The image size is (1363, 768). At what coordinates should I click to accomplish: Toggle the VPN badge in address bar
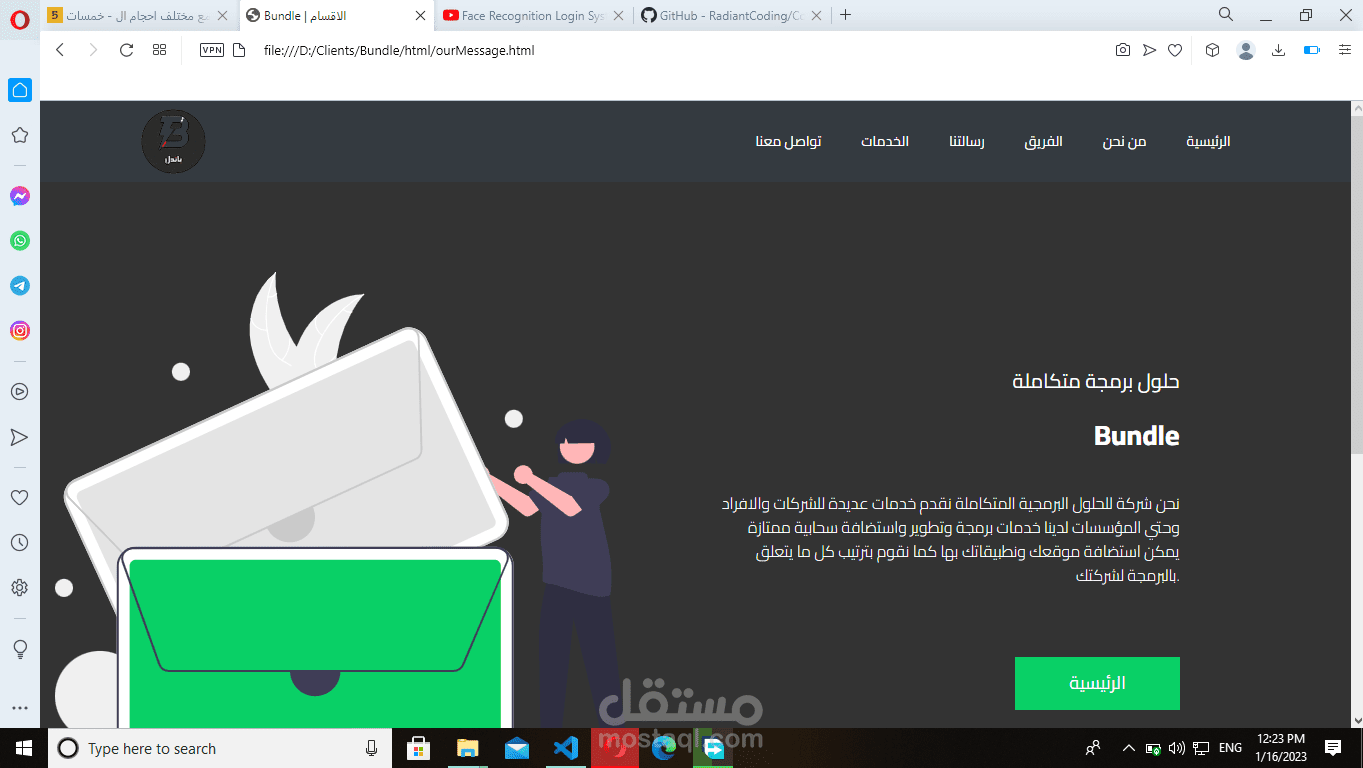(212, 50)
